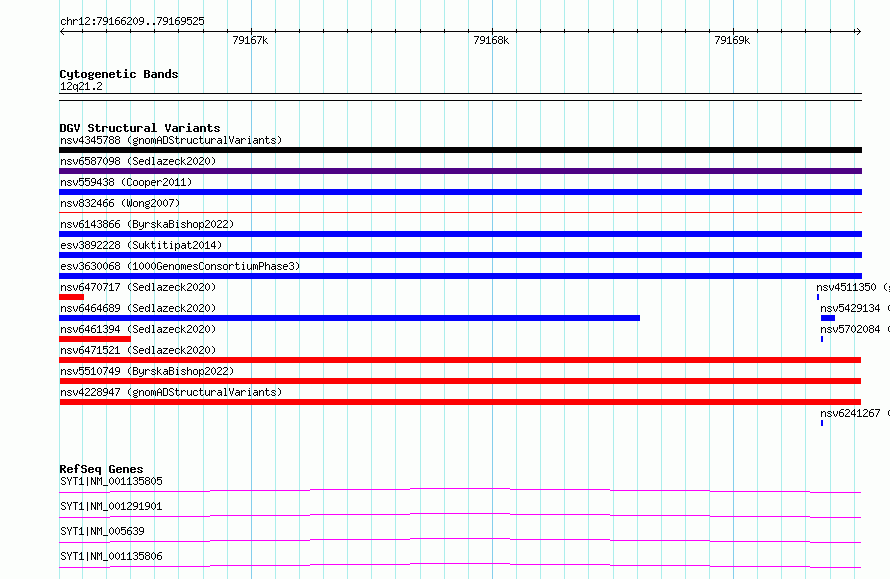Viewport: 890px width, 579px height.
Task: Click the Cytogenetic Bands track title
Action: click(119, 74)
